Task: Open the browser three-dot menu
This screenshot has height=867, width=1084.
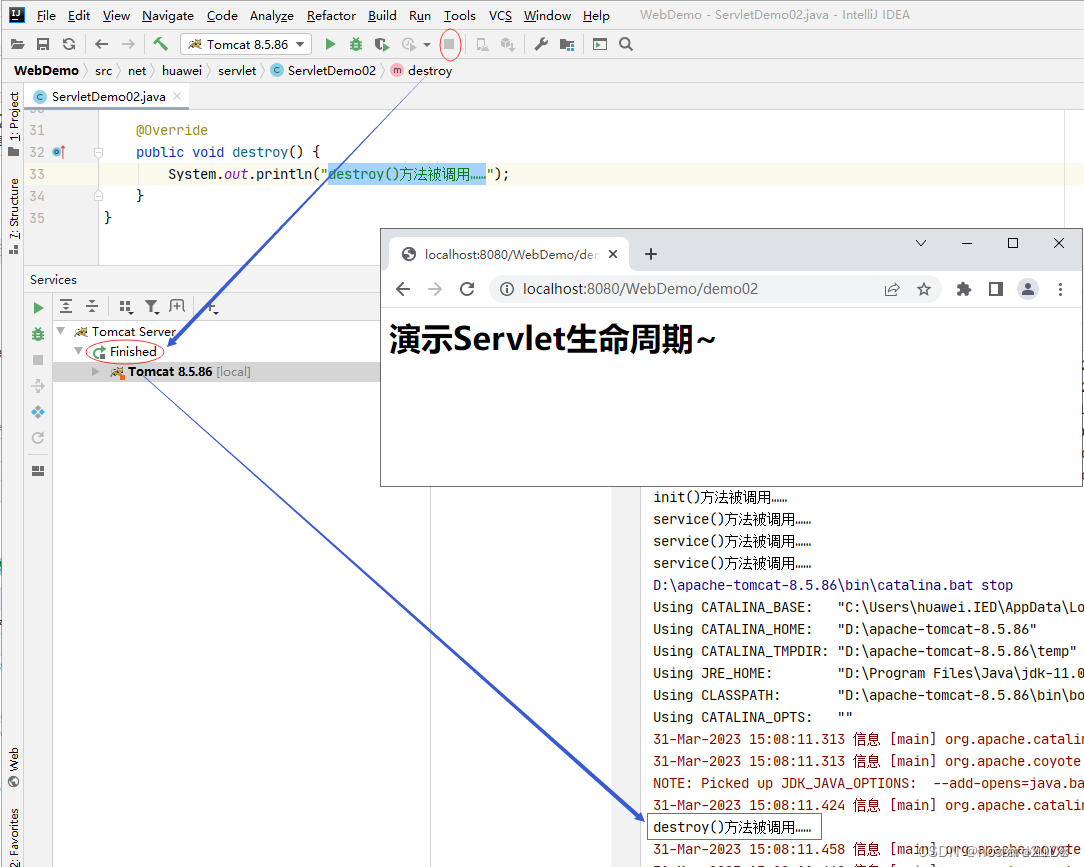Action: [1060, 289]
